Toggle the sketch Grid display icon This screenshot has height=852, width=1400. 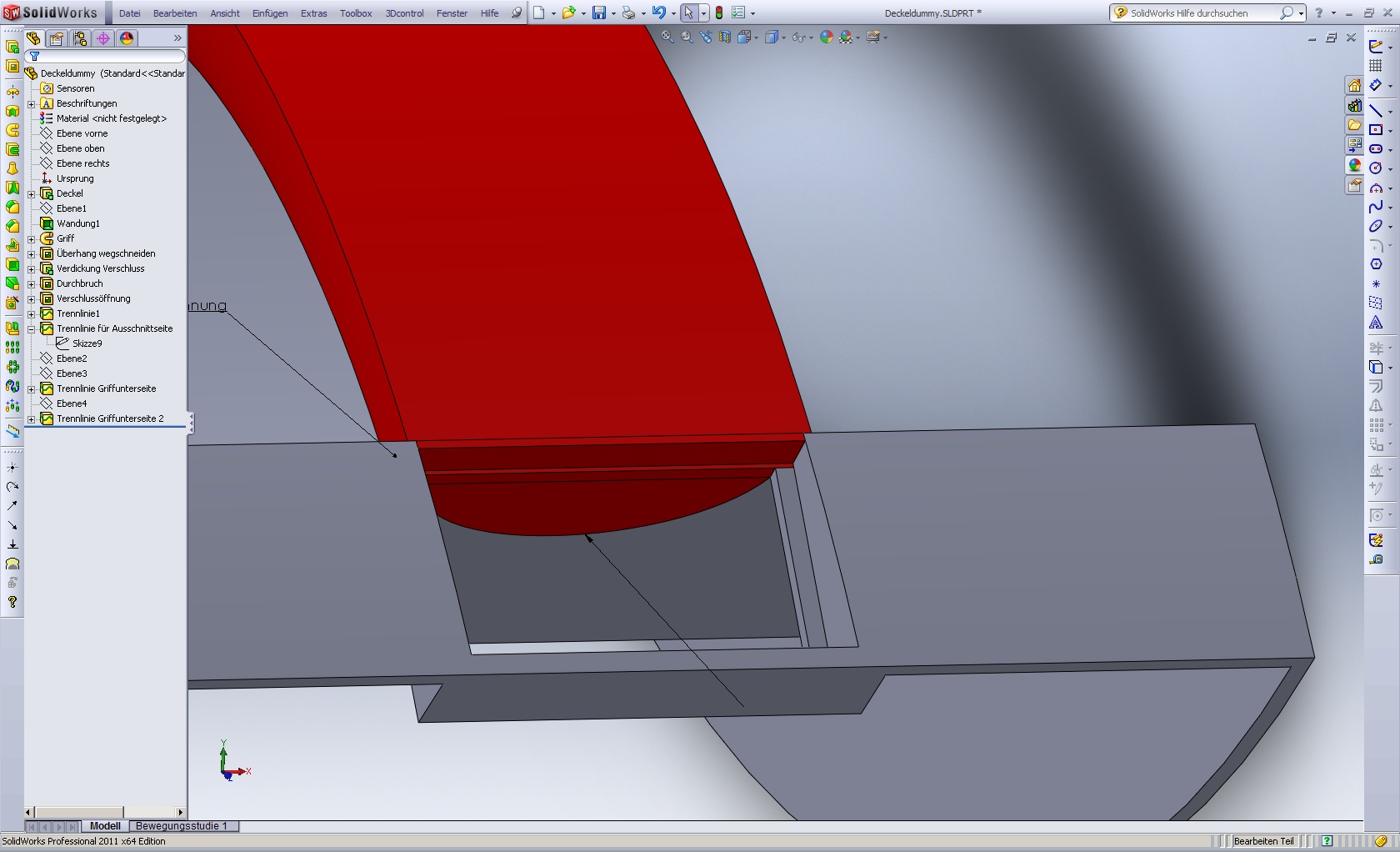point(1376,65)
